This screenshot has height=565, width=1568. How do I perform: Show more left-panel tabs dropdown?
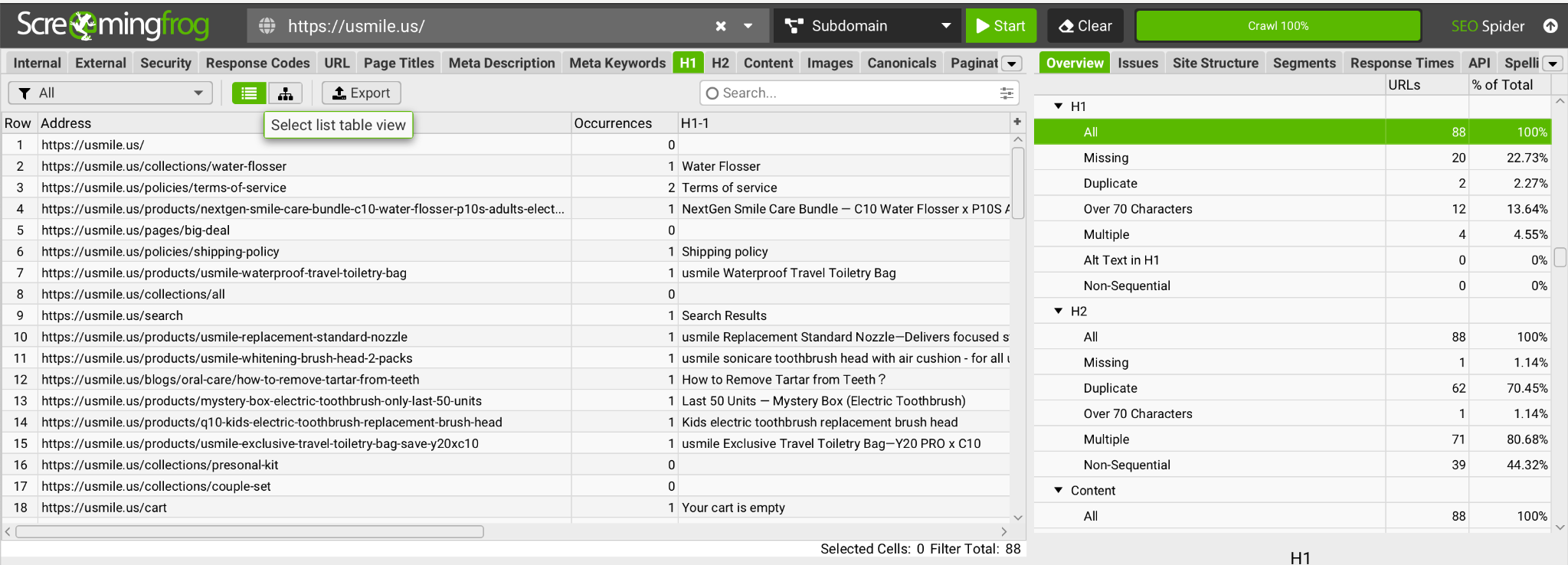click(x=1012, y=64)
